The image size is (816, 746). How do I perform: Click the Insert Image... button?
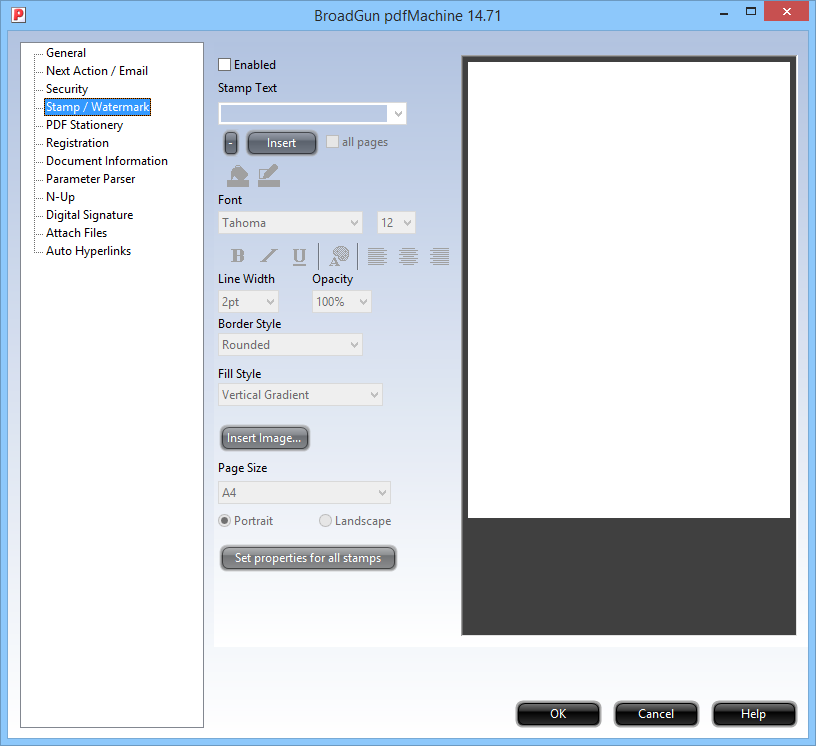[x=264, y=438]
